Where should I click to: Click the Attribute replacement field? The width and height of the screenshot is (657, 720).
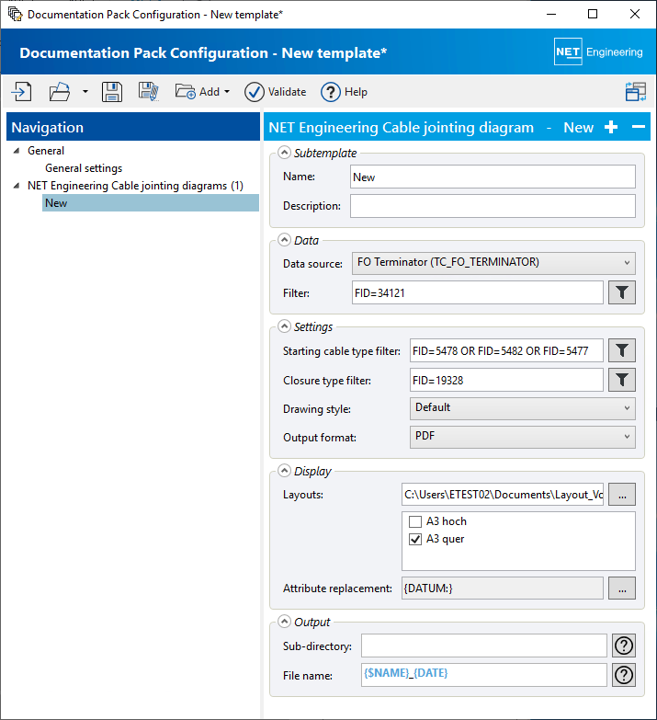point(502,588)
